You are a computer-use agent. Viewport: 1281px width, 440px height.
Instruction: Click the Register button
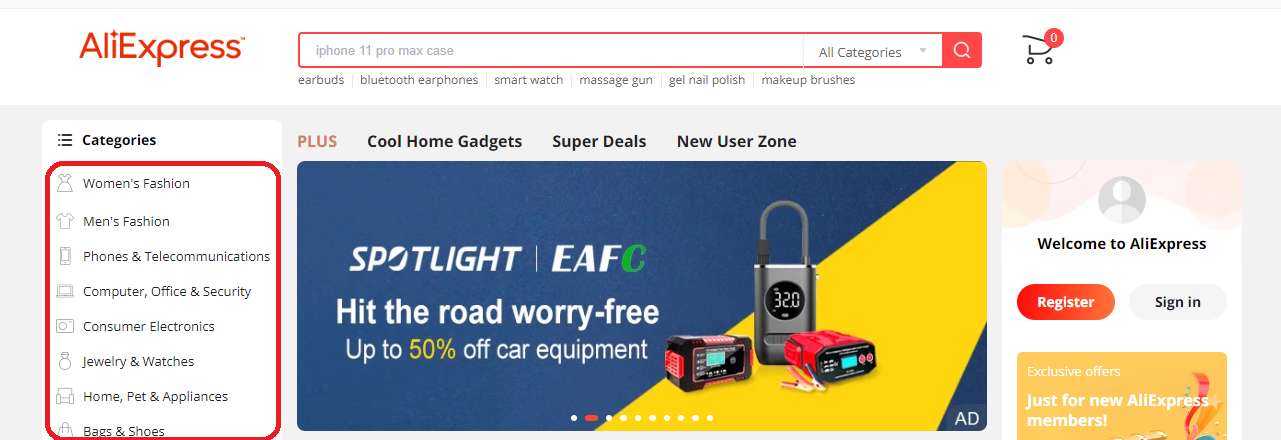[x=1066, y=302]
